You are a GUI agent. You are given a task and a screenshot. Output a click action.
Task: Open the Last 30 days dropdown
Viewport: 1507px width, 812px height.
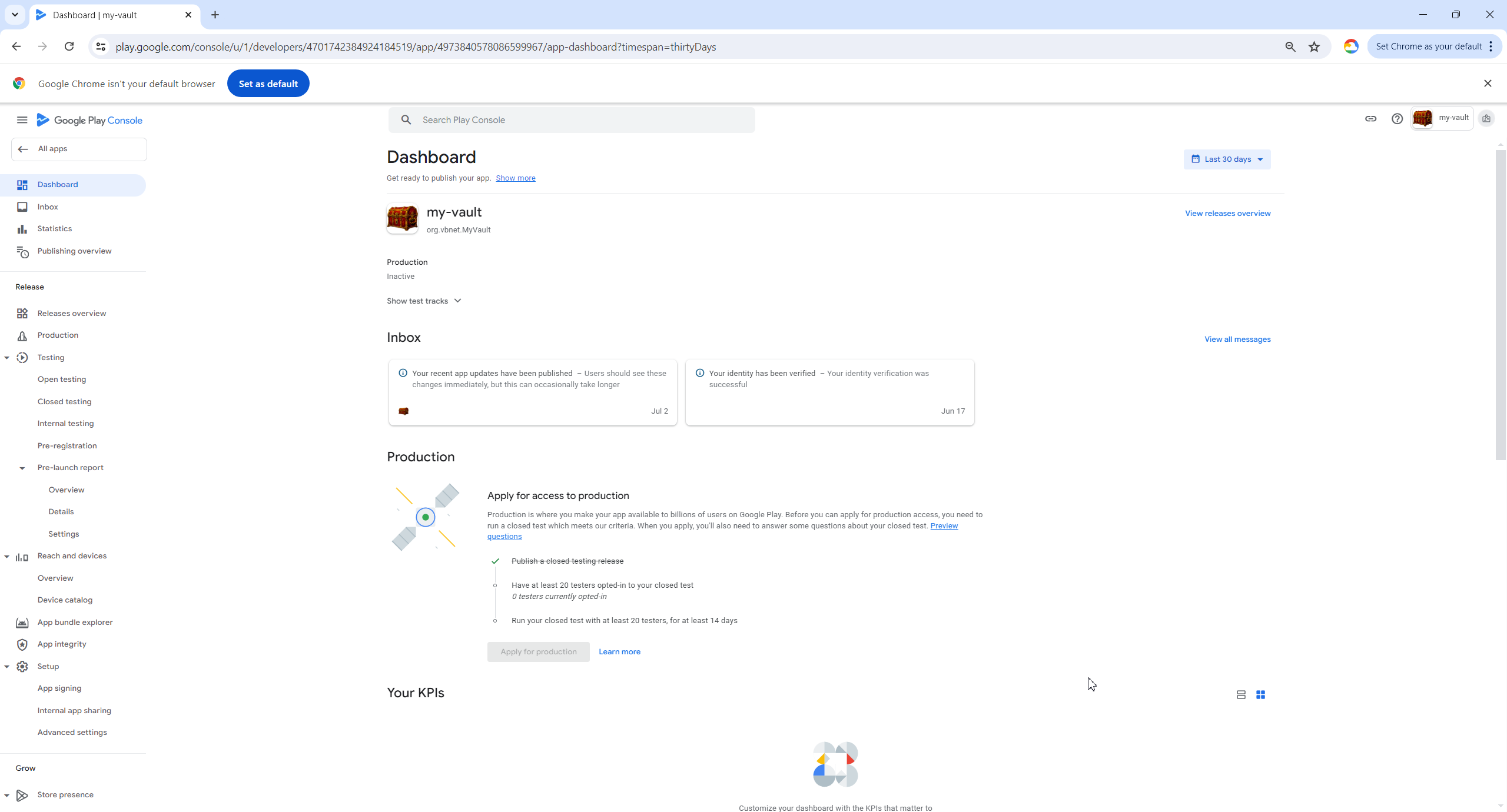pyautogui.click(x=1227, y=159)
